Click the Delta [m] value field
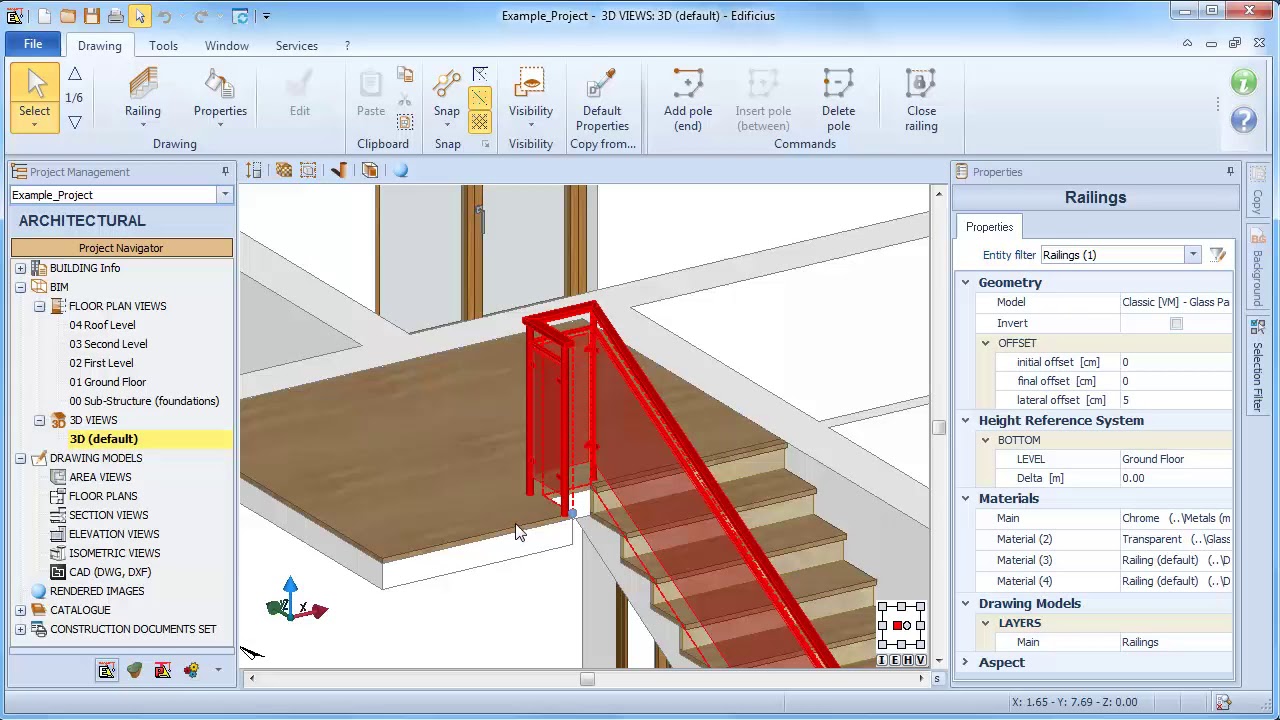 click(1176, 478)
